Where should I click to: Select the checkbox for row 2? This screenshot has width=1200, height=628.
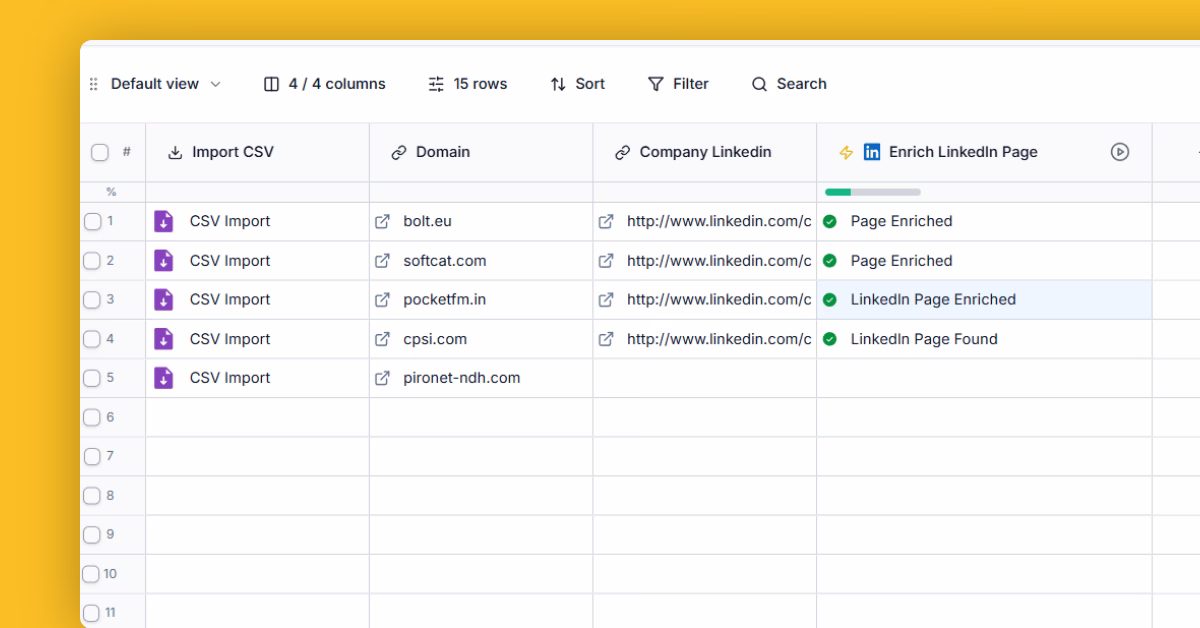point(92,261)
